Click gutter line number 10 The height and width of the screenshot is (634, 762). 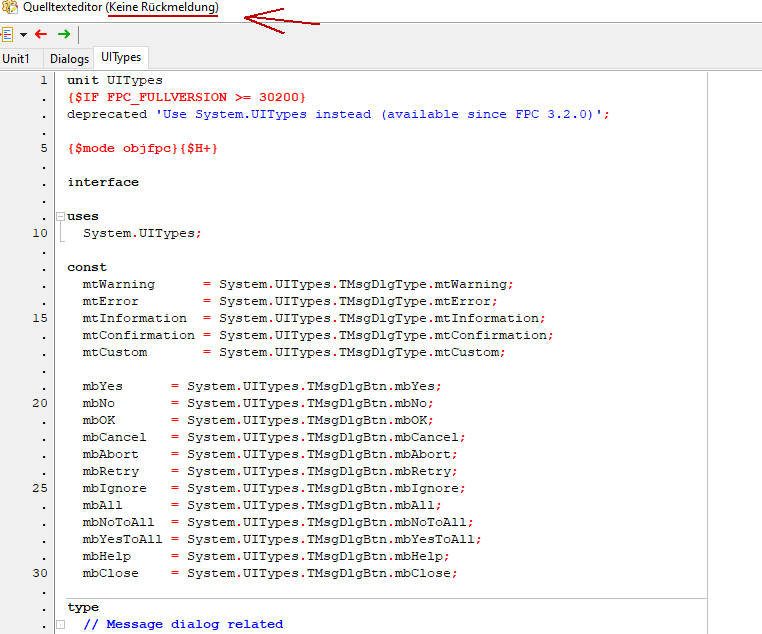coord(40,233)
